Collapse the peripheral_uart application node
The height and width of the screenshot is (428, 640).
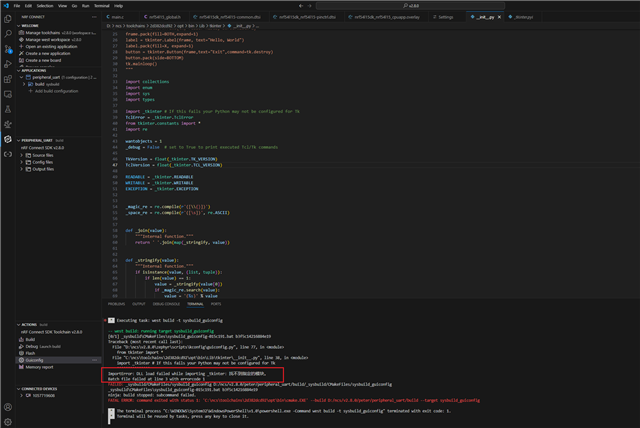[22, 77]
